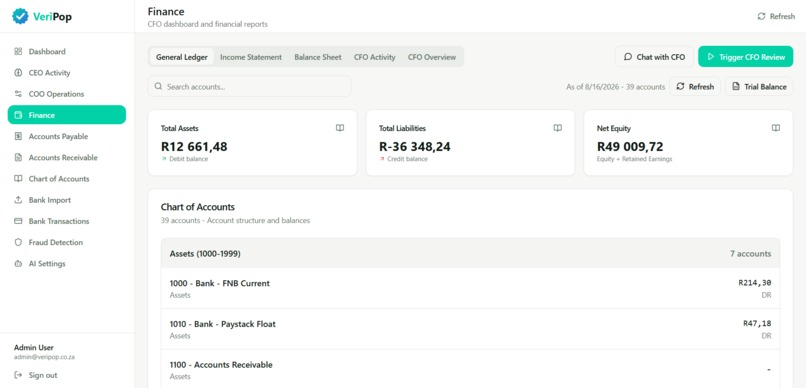806x388 pixels.
Task: Click the Accounts Payable sidebar icon
Action: [19, 136]
